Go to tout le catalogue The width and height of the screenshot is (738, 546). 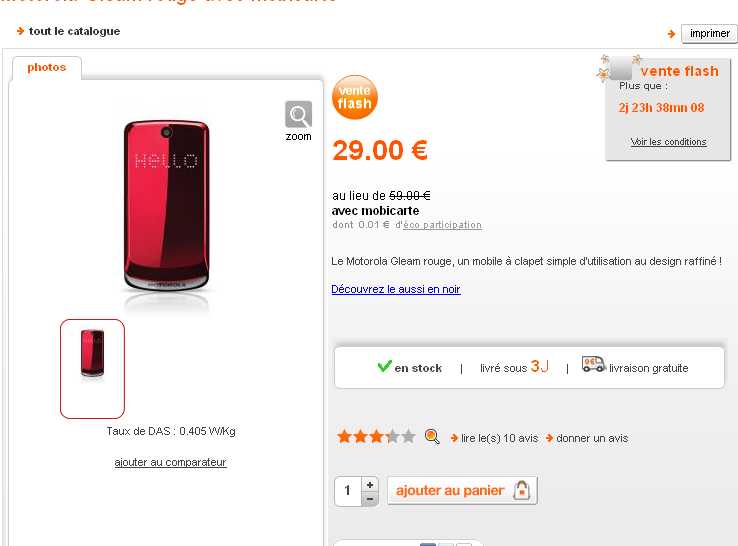click(74, 31)
